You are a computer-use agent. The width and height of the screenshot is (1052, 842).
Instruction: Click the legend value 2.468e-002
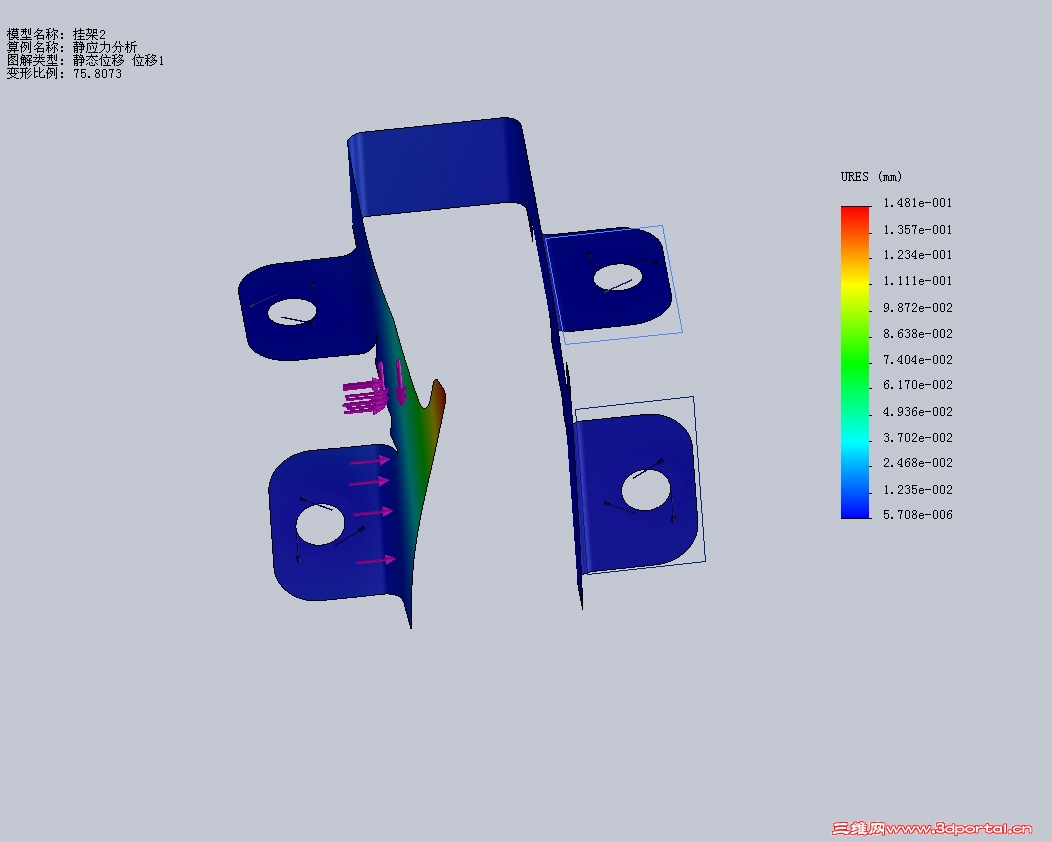tap(917, 463)
